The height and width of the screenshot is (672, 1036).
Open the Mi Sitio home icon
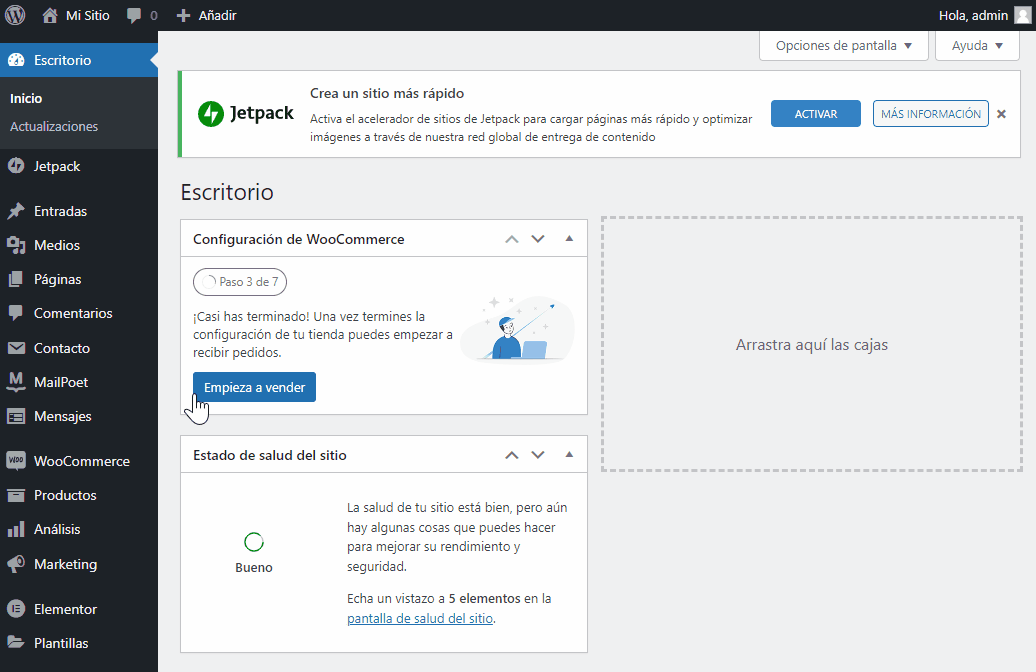click(50, 15)
